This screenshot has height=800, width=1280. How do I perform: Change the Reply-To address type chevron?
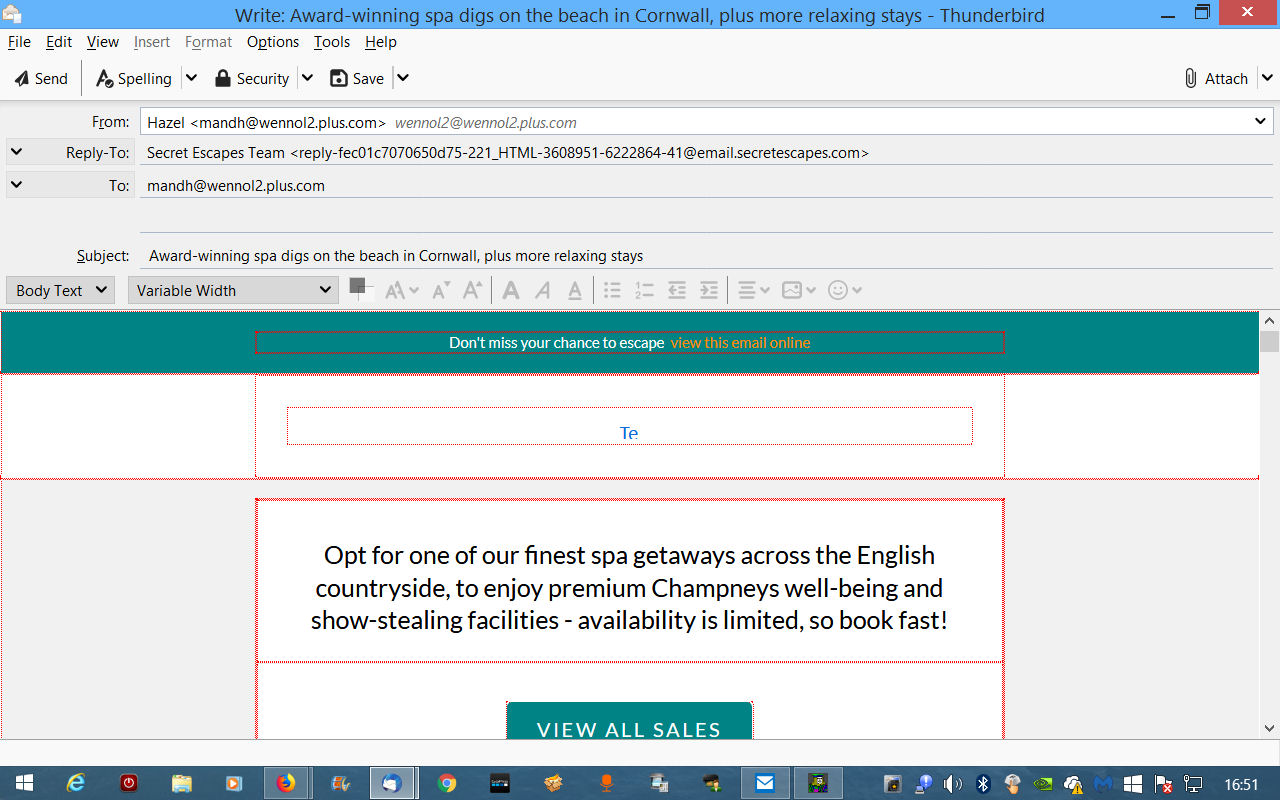(16, 152)
